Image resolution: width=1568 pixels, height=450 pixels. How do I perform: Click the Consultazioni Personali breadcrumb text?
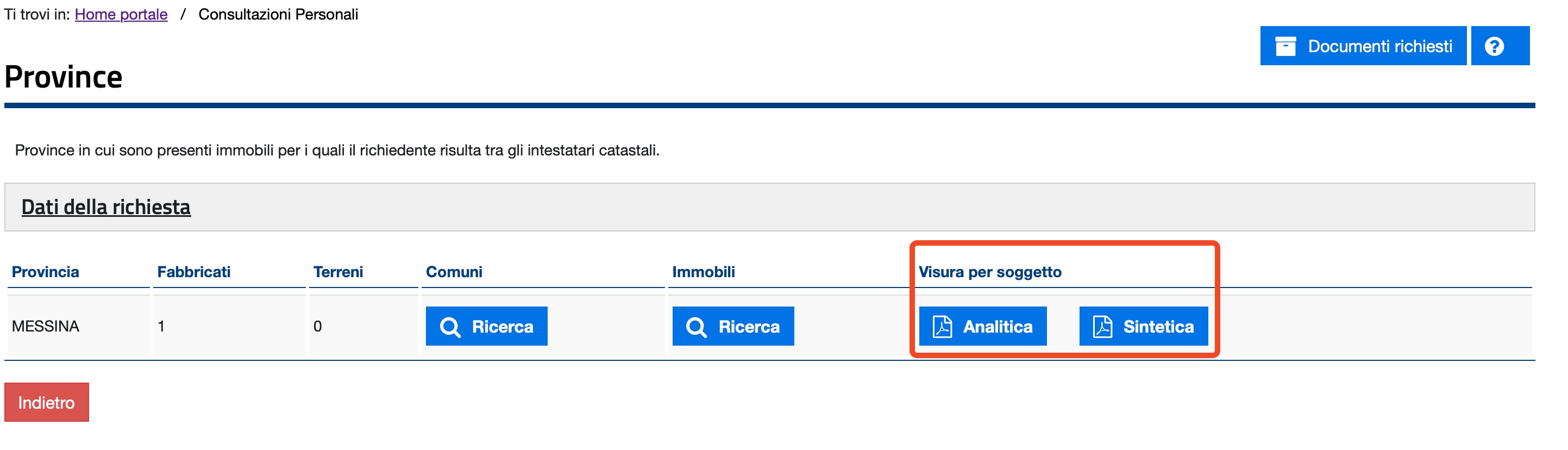pos(278,14)
